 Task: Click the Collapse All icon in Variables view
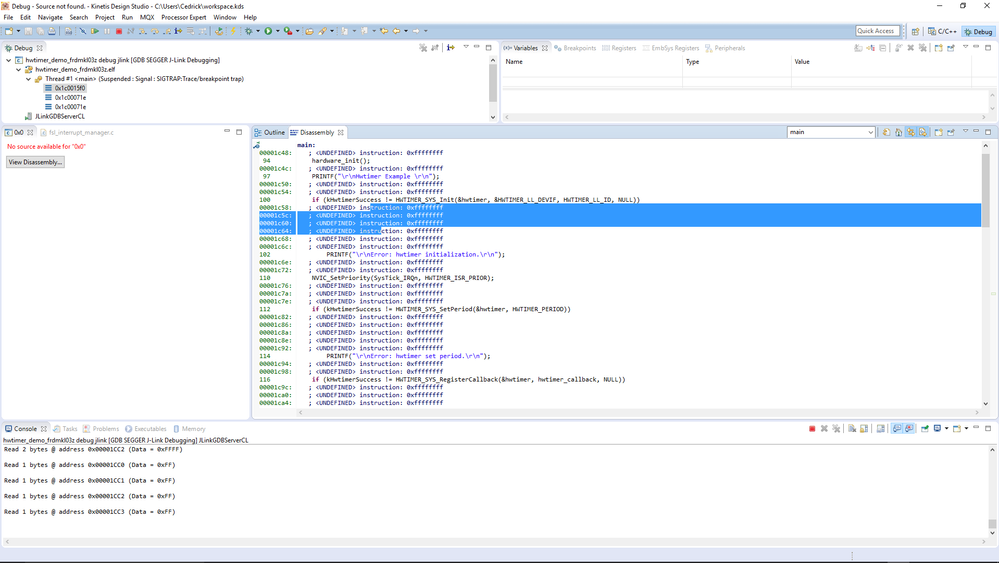click(x=882, y=48)
